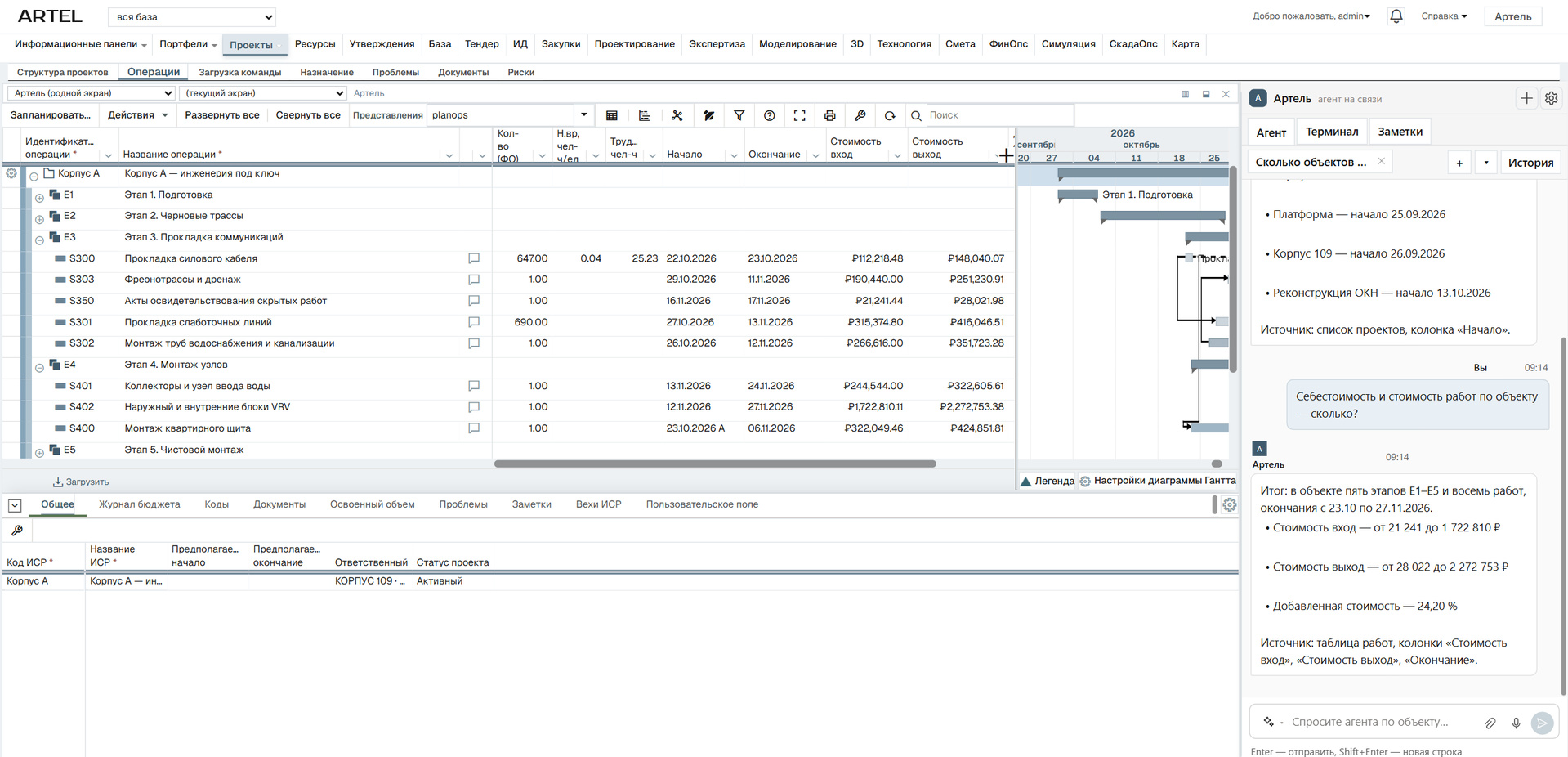Open agent panel gear settings
Screen dimensions: 1568x757
(1551, 98)
